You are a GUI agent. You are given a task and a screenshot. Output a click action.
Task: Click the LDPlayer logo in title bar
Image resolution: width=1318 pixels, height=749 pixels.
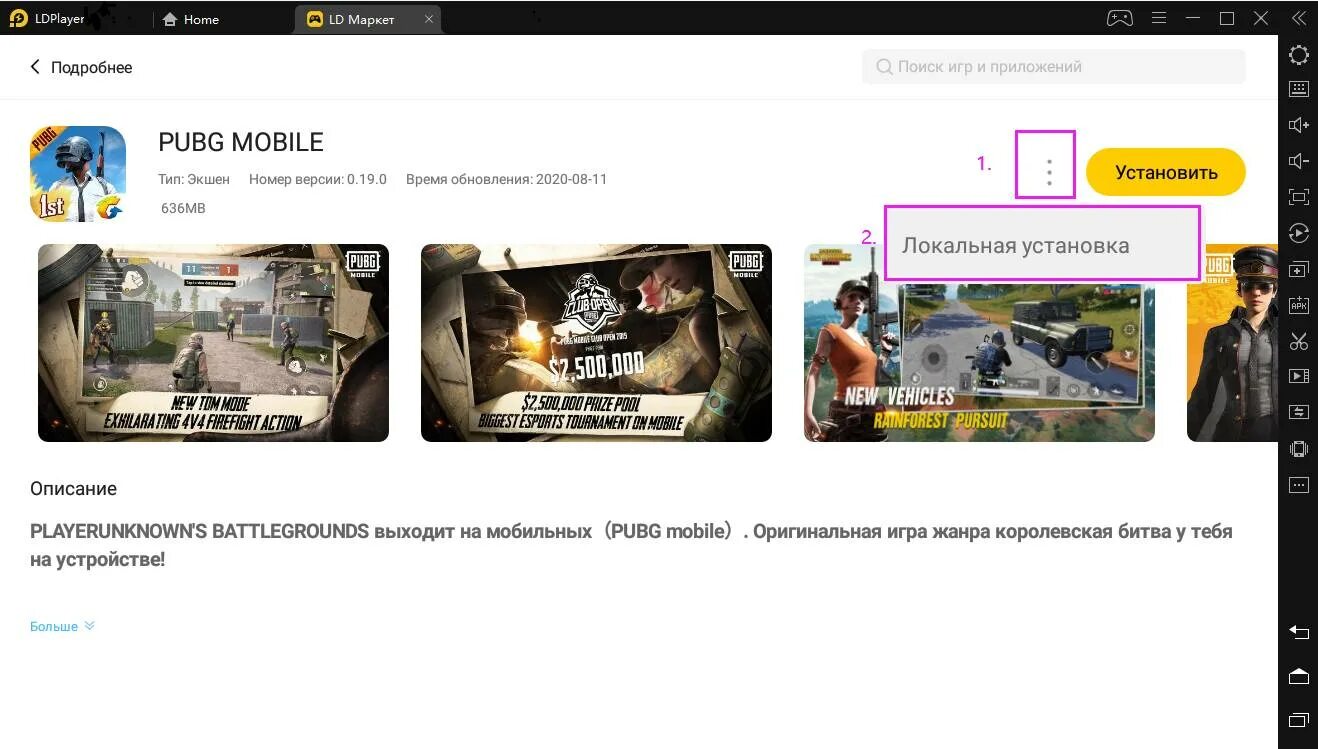tap(18, 18)
